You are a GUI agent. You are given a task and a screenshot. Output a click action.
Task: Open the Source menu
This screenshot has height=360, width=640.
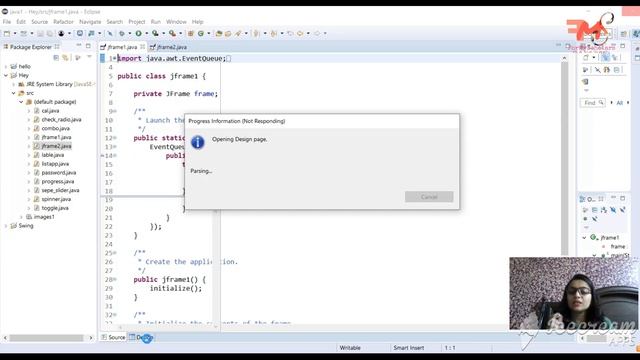point(40,22)
